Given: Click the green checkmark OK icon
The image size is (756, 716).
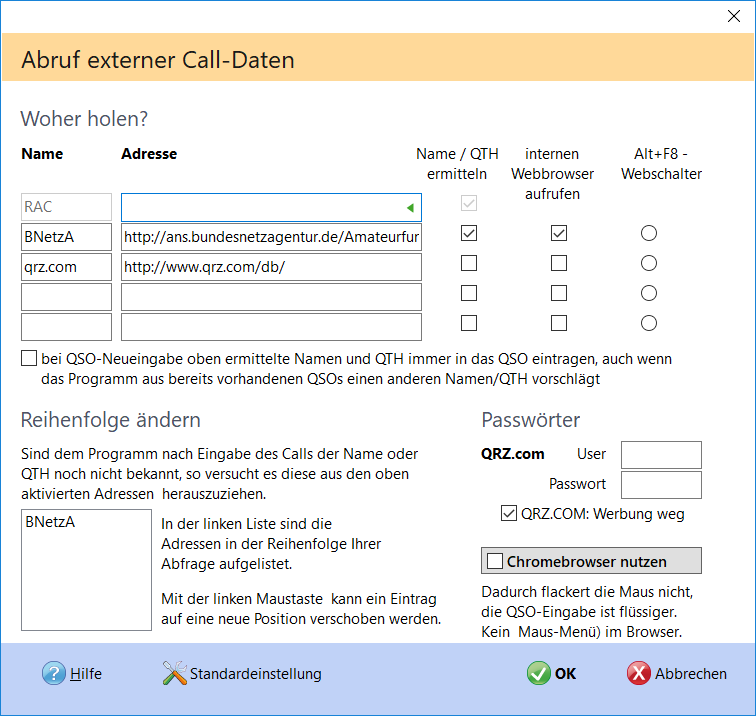Looking at the screenshot, I should (x=539, y=673).
